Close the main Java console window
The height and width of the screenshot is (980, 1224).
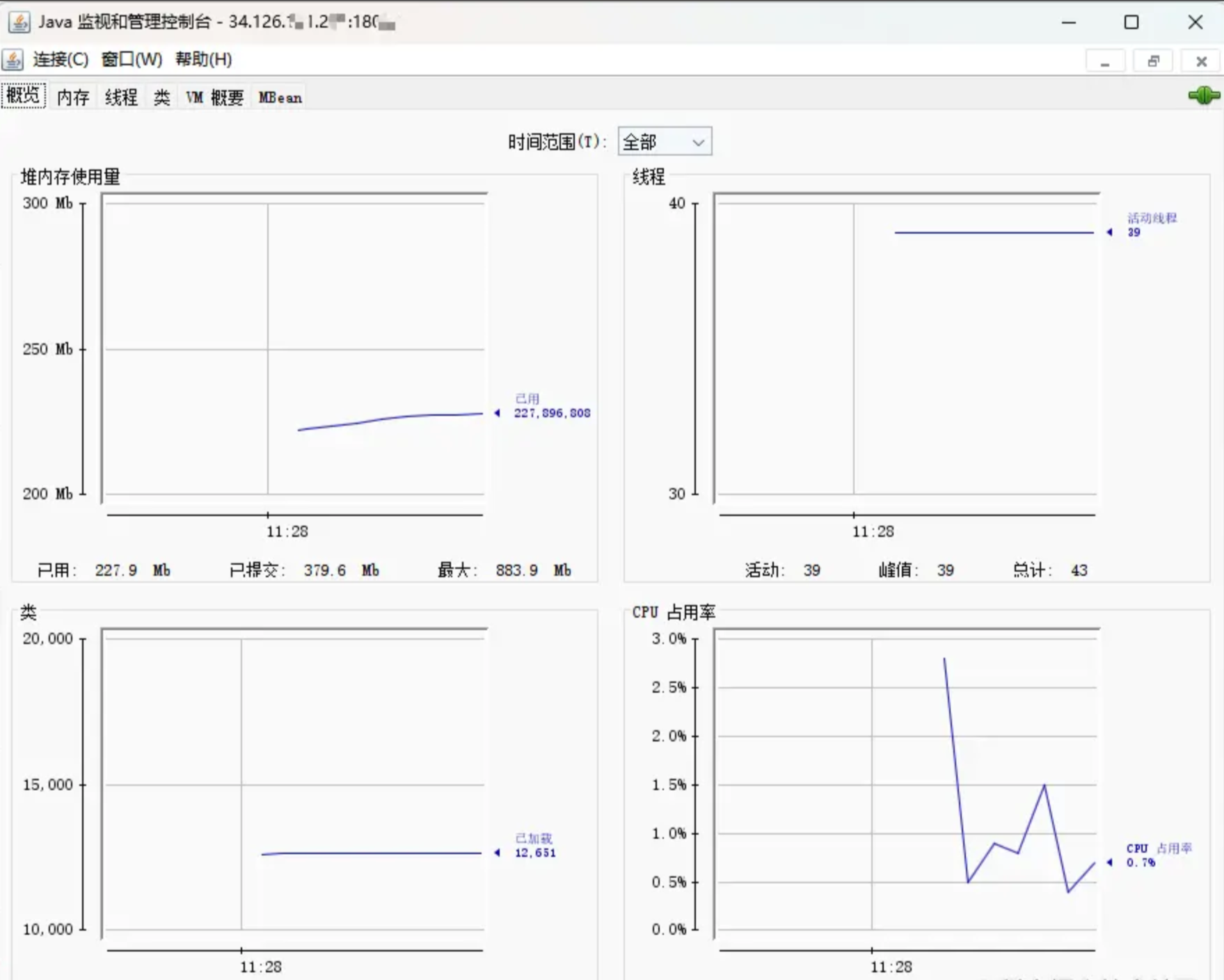click(x=1195, y=22)
